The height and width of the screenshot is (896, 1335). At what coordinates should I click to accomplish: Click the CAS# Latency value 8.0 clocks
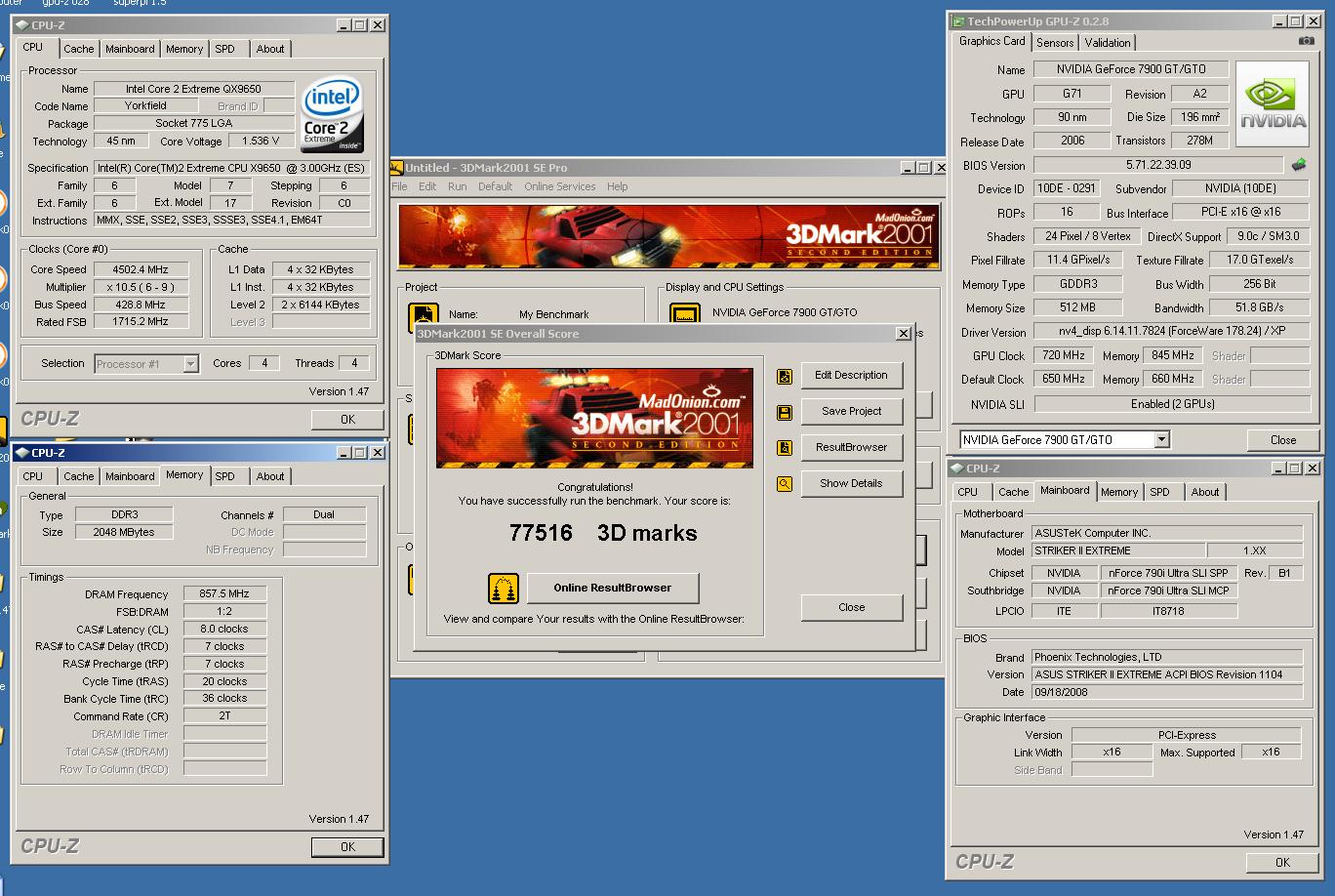pos(224,630)
